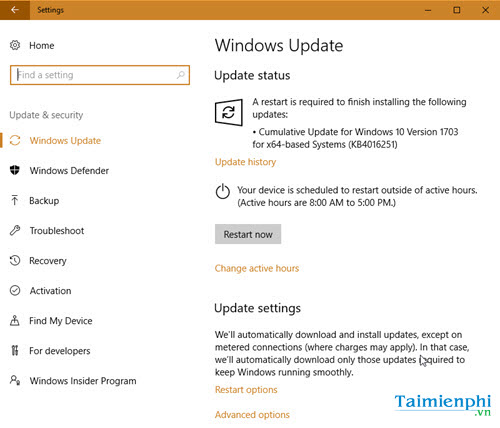Screen dimensions: 500x428
Task: Close the Settings window
Action: point(485,10)
